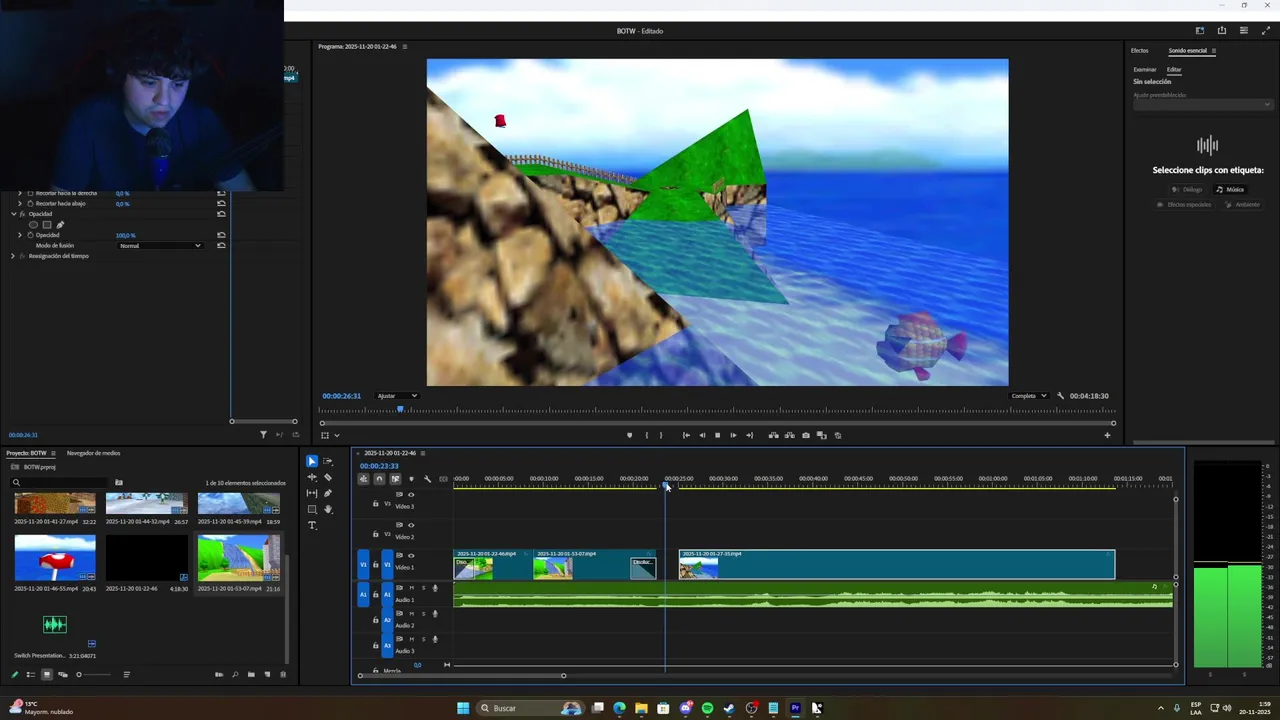
Task: Open the button editor plus icon
Action: [x=1107, y=435]
